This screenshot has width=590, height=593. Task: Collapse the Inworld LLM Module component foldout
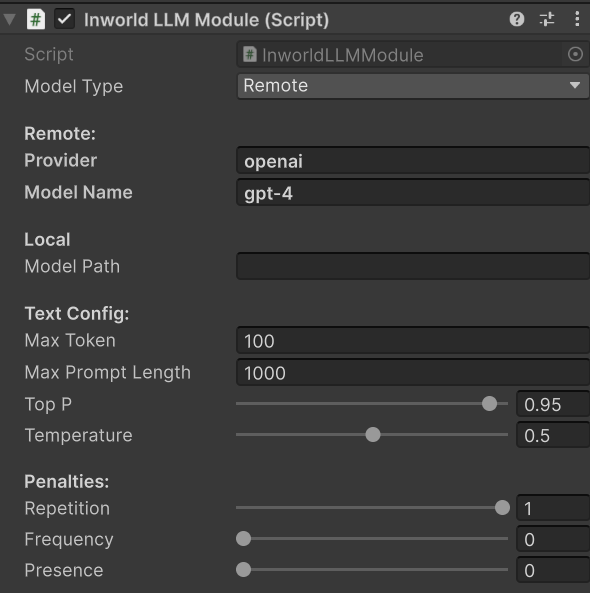coord(9,19)
